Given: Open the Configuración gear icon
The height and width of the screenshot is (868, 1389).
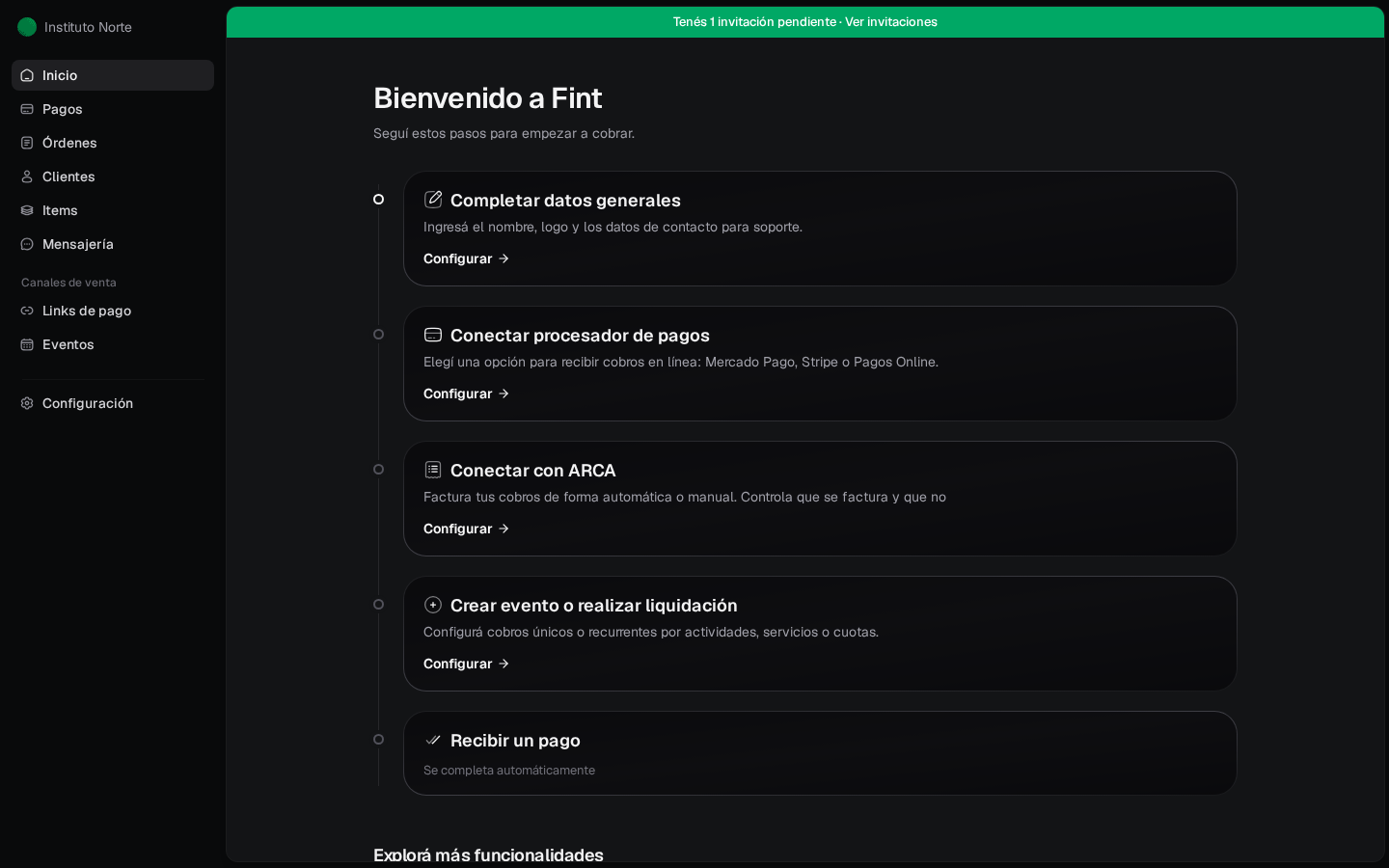Looking at the screenshot, I should pyautogui.click(x=27, y=403).
